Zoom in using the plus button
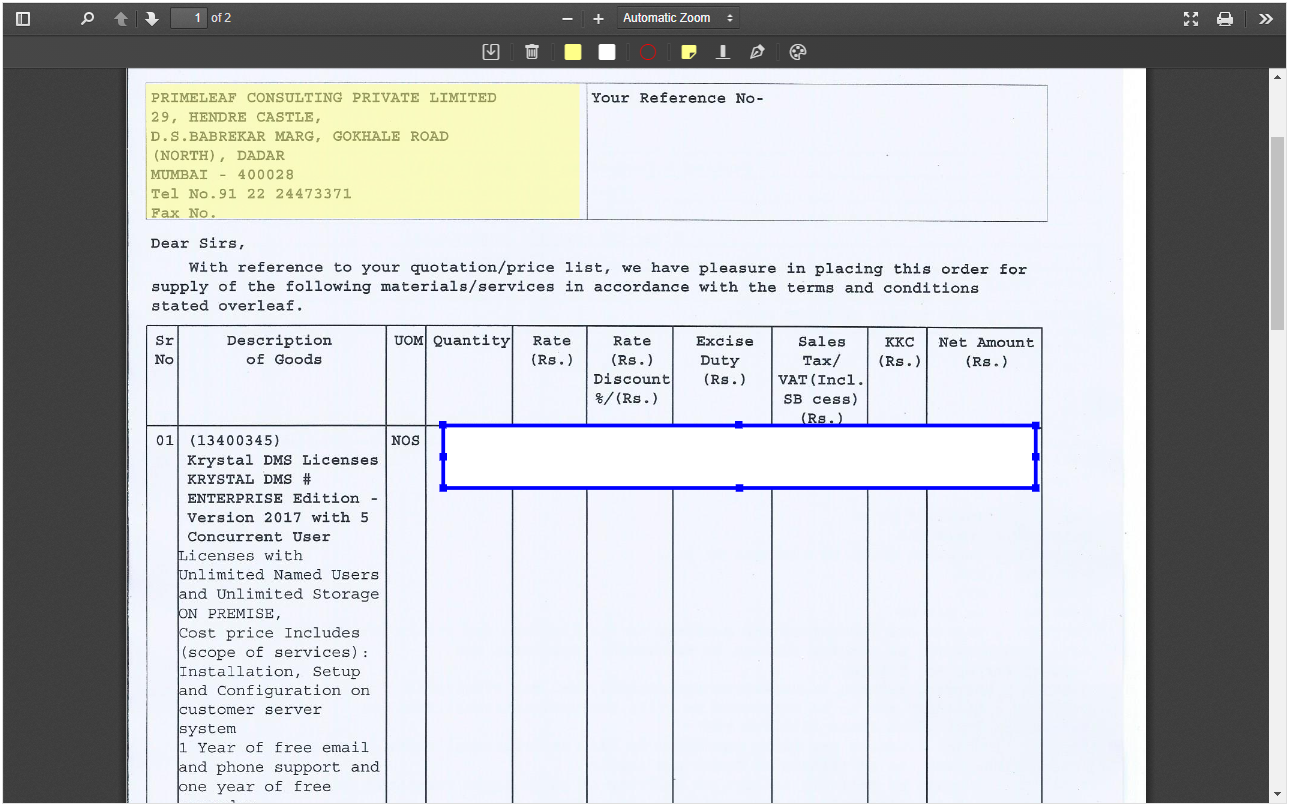Viewport: 1291px width, 809px height. coord(598,18)
